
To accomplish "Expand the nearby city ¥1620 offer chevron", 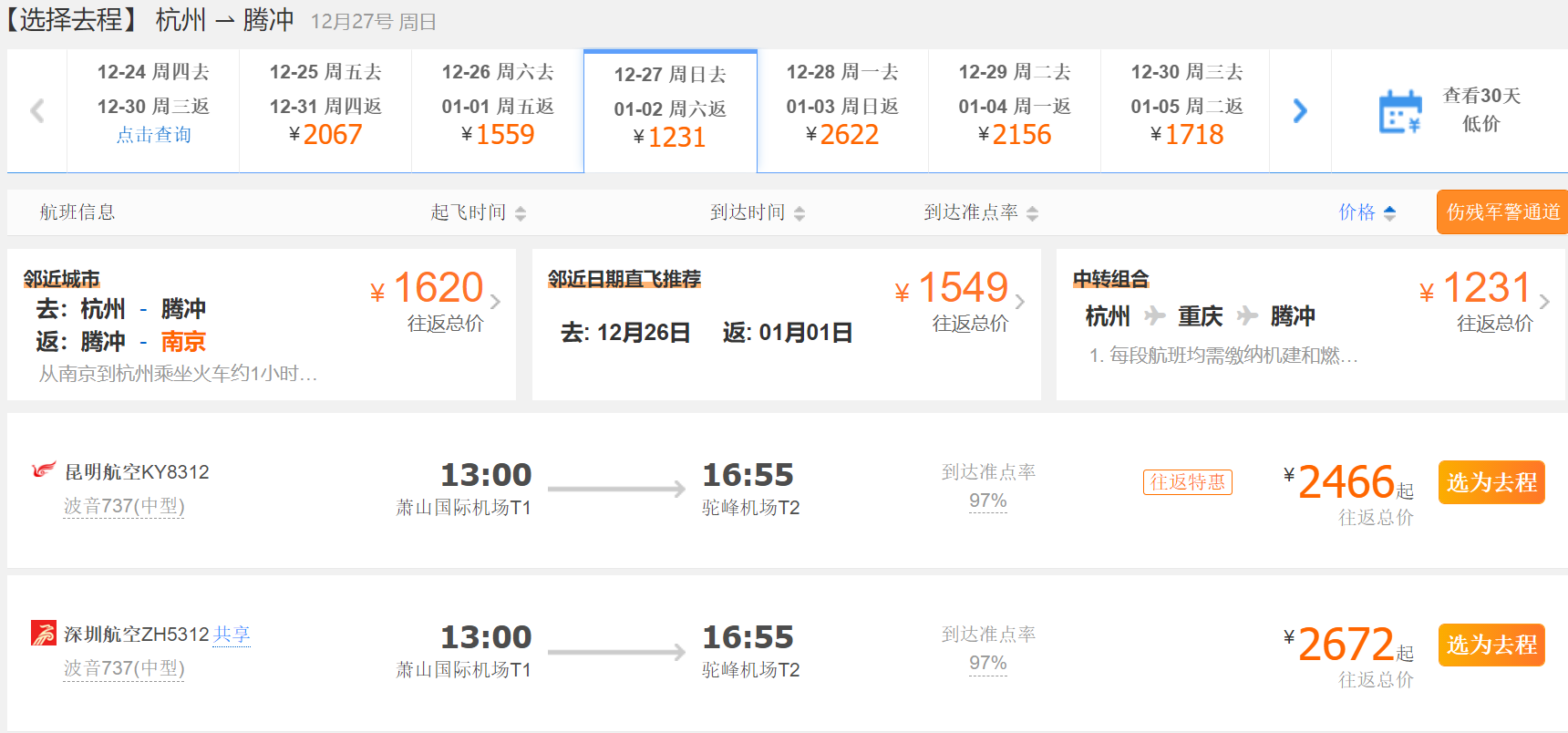I will click(x=495, y=301).
